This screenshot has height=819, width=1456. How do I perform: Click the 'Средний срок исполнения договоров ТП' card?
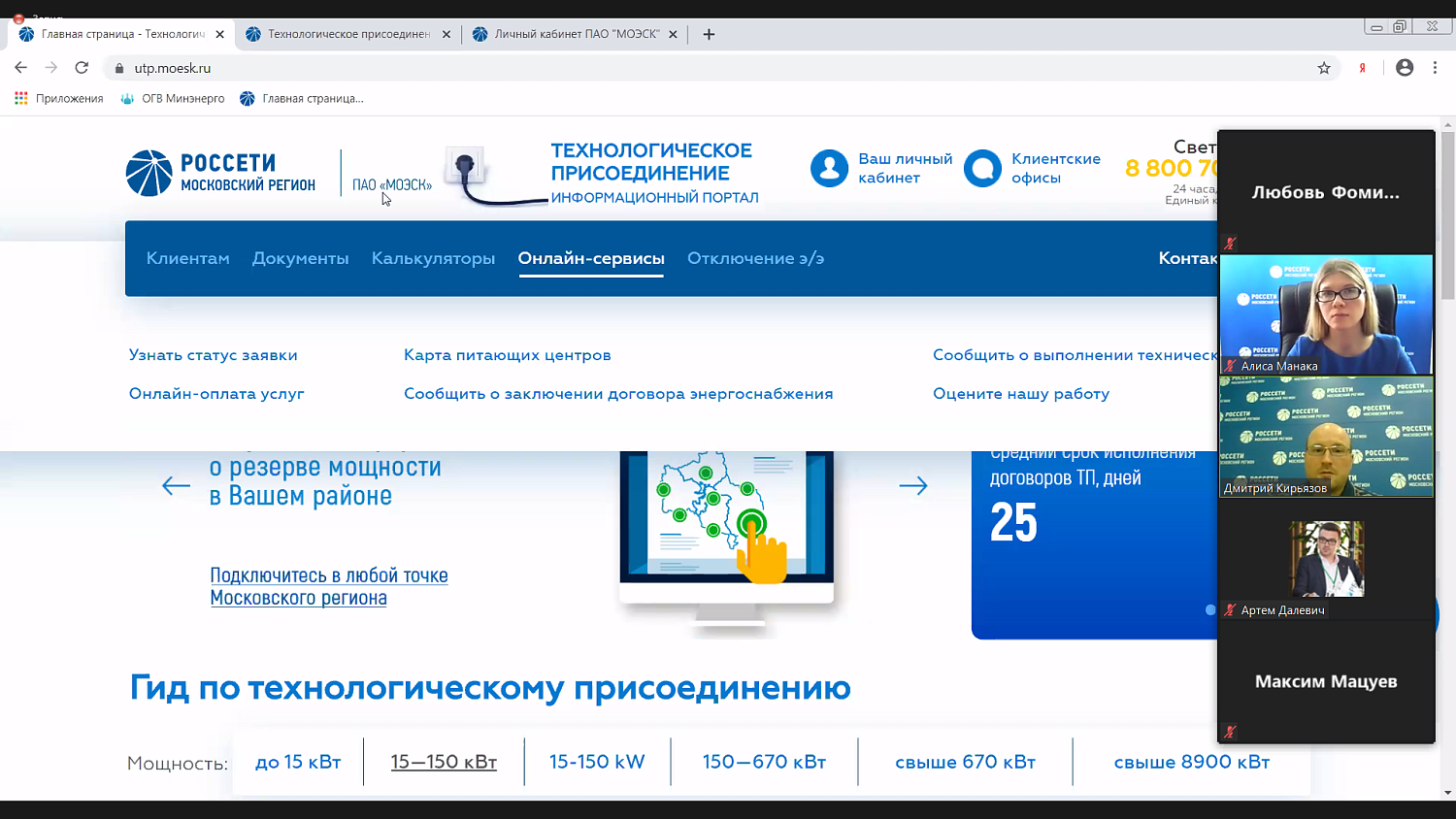click(1094, 543)
